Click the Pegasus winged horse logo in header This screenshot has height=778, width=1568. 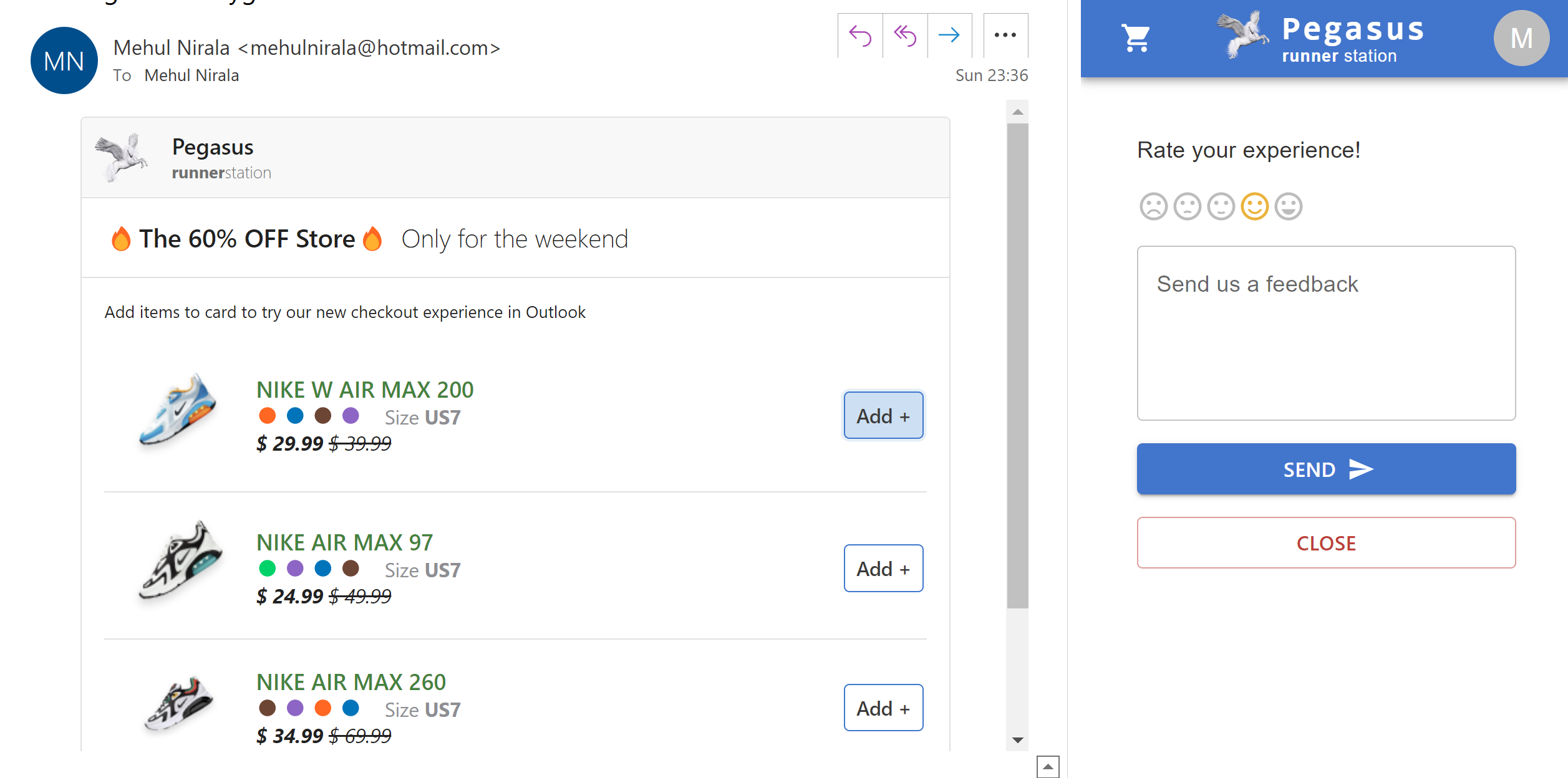(x=1242, y=36)
